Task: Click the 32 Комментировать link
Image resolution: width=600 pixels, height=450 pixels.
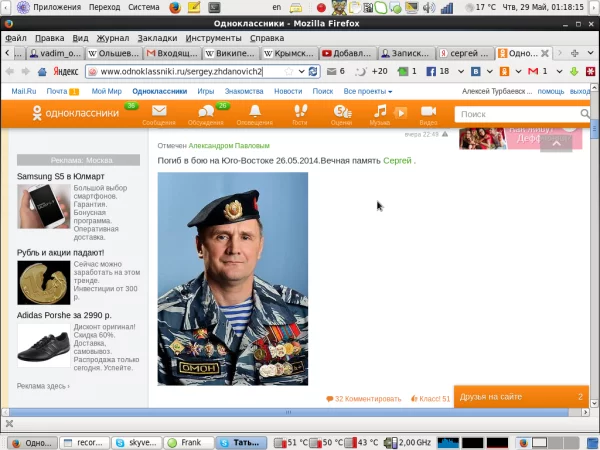Action: 363,398
